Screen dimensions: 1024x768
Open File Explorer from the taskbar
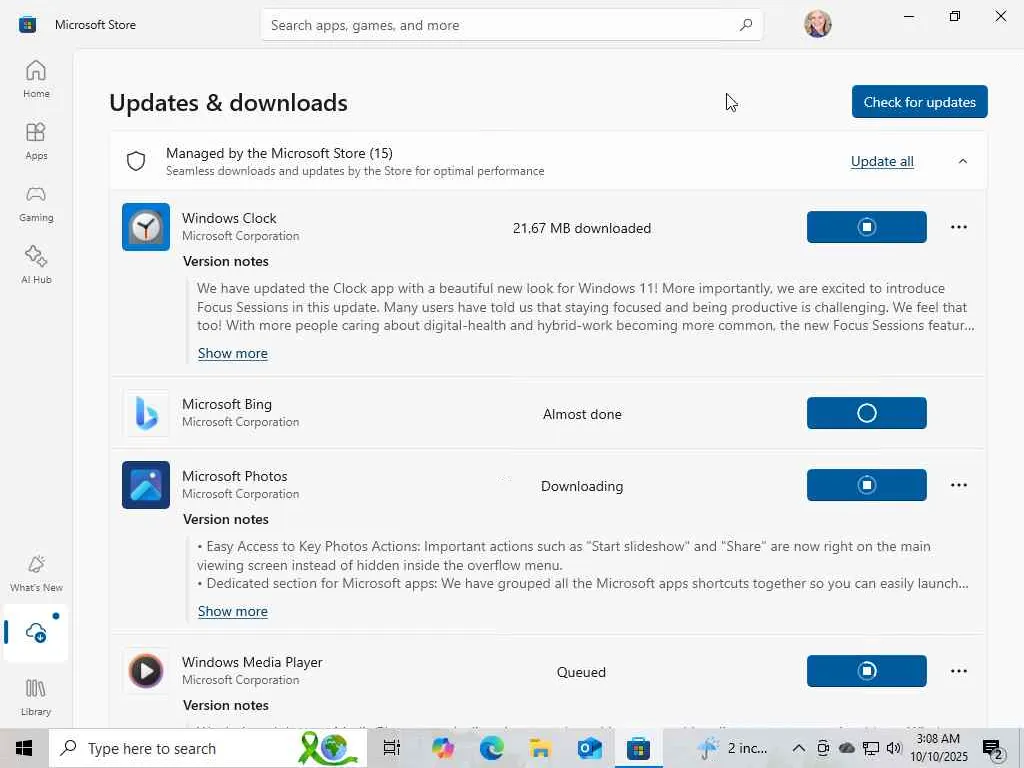coord(541,748)
